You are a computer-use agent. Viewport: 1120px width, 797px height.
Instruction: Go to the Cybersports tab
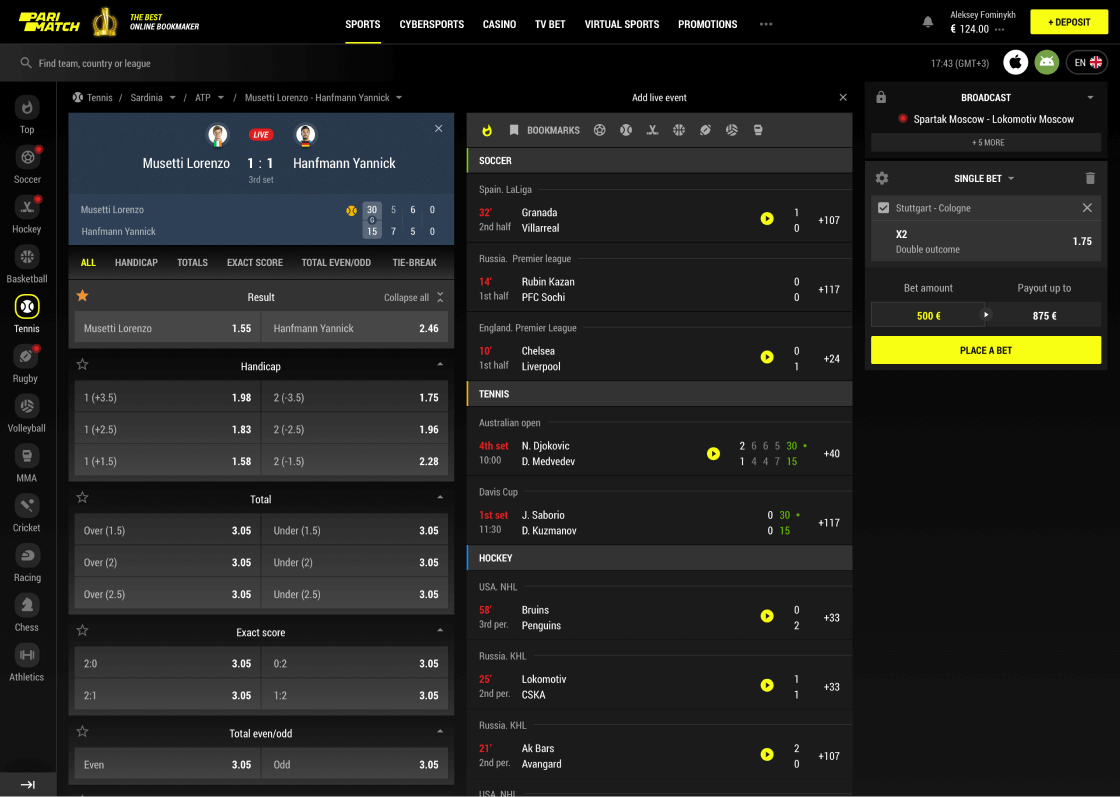431,24
